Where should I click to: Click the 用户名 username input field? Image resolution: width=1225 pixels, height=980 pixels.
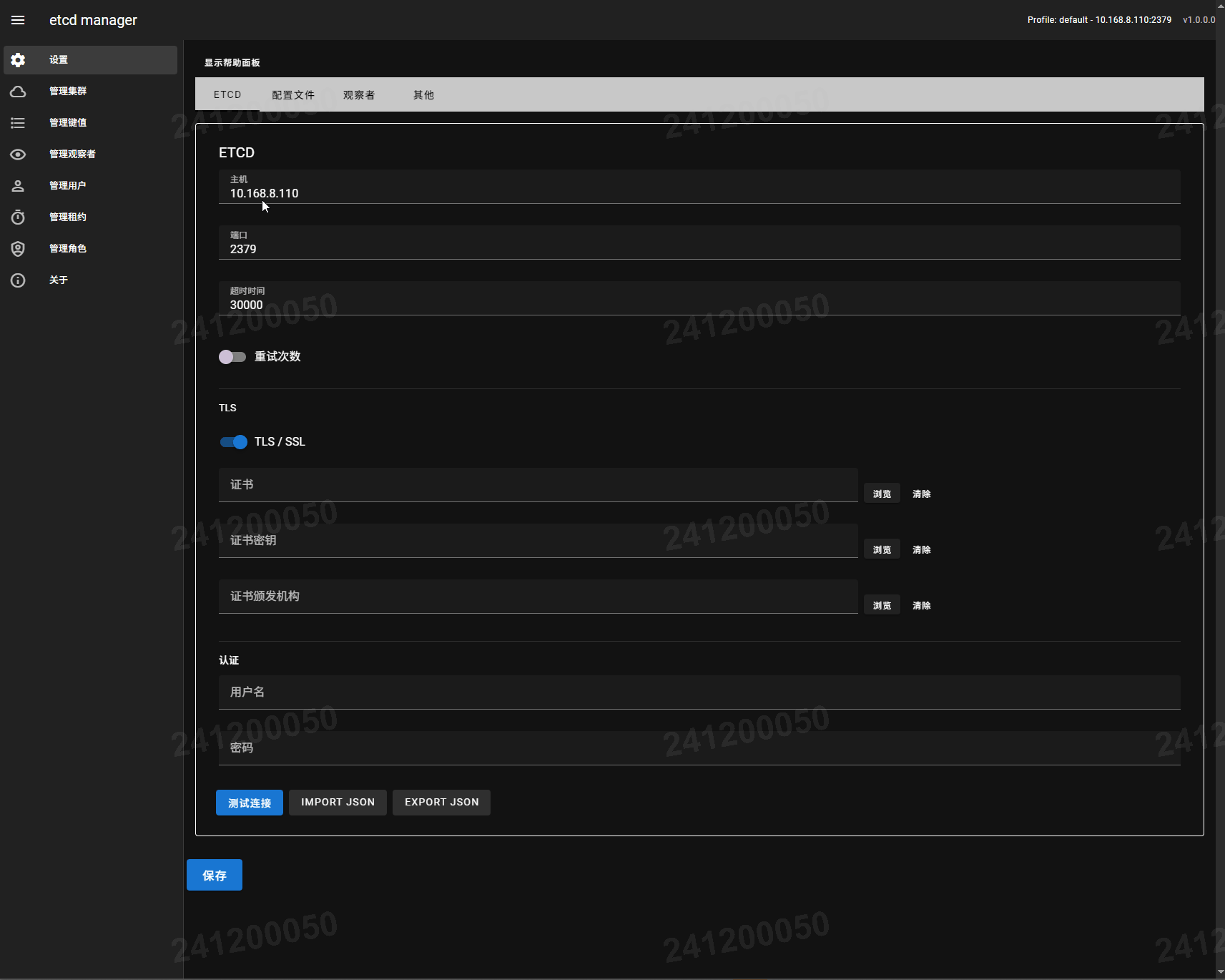pos(699,692)
